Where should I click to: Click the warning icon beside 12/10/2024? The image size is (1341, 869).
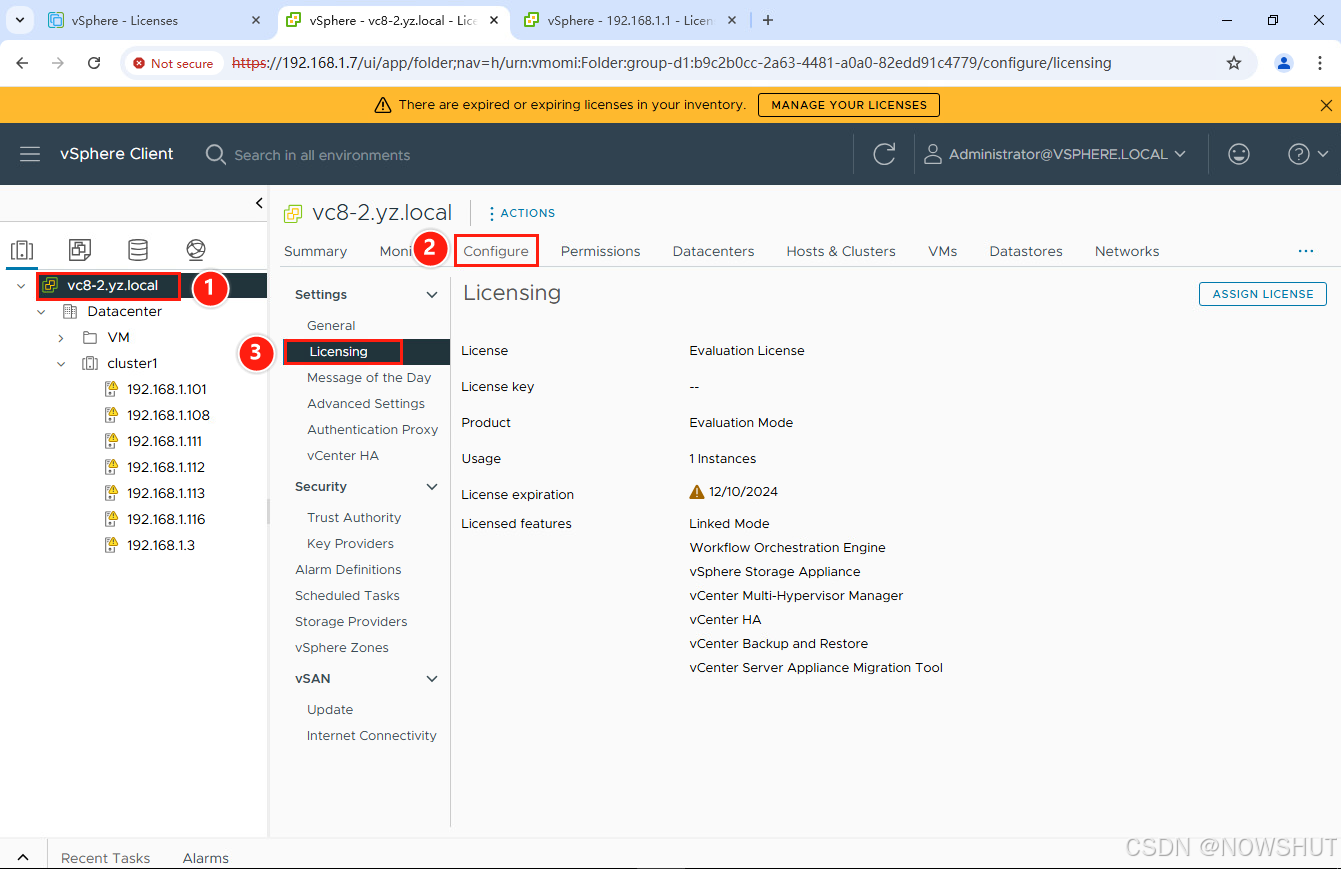pyautogui.click(x=697, y=491)
